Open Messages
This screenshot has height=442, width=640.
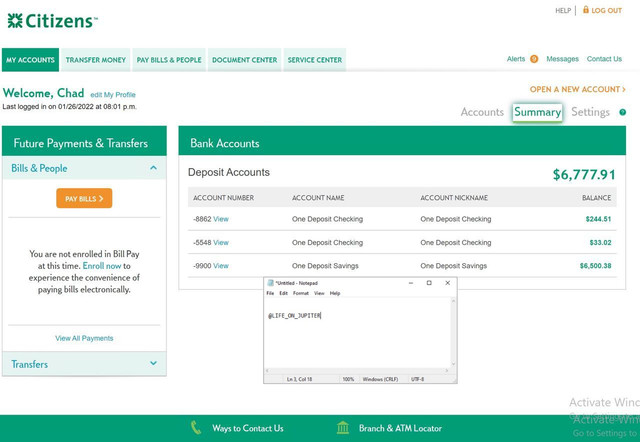tap(562, 59)
